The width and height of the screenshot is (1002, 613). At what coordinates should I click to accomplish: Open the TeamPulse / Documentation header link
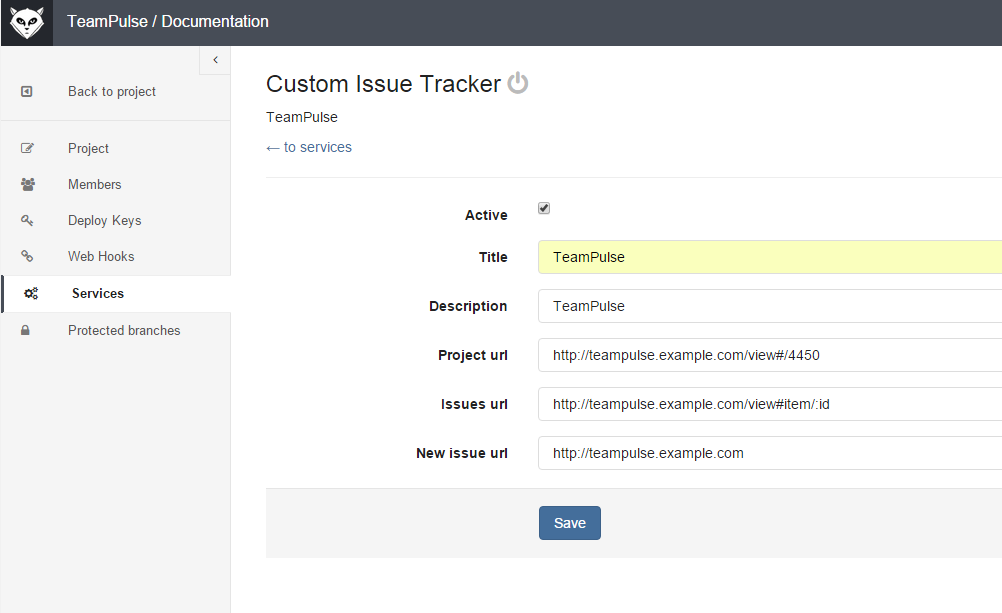(167, 22)
